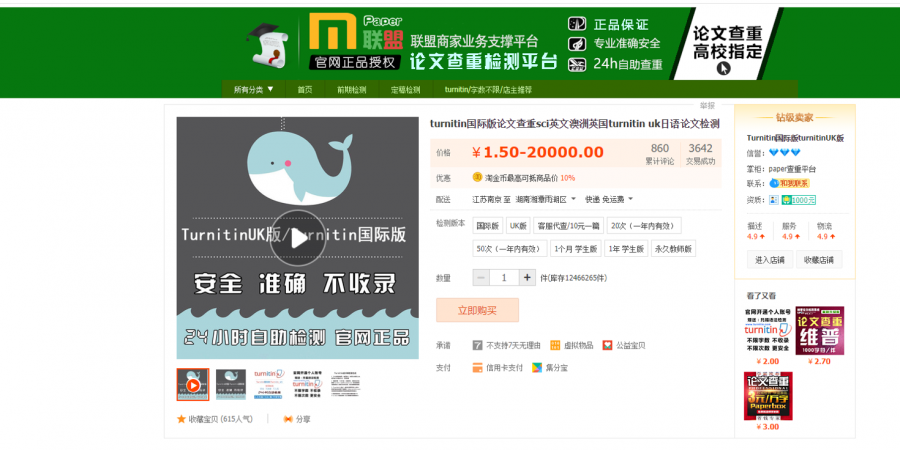Screen dimensions: 900x450
Task: Click the 信用卡支付 credit card icon
Action: point(477,367)
